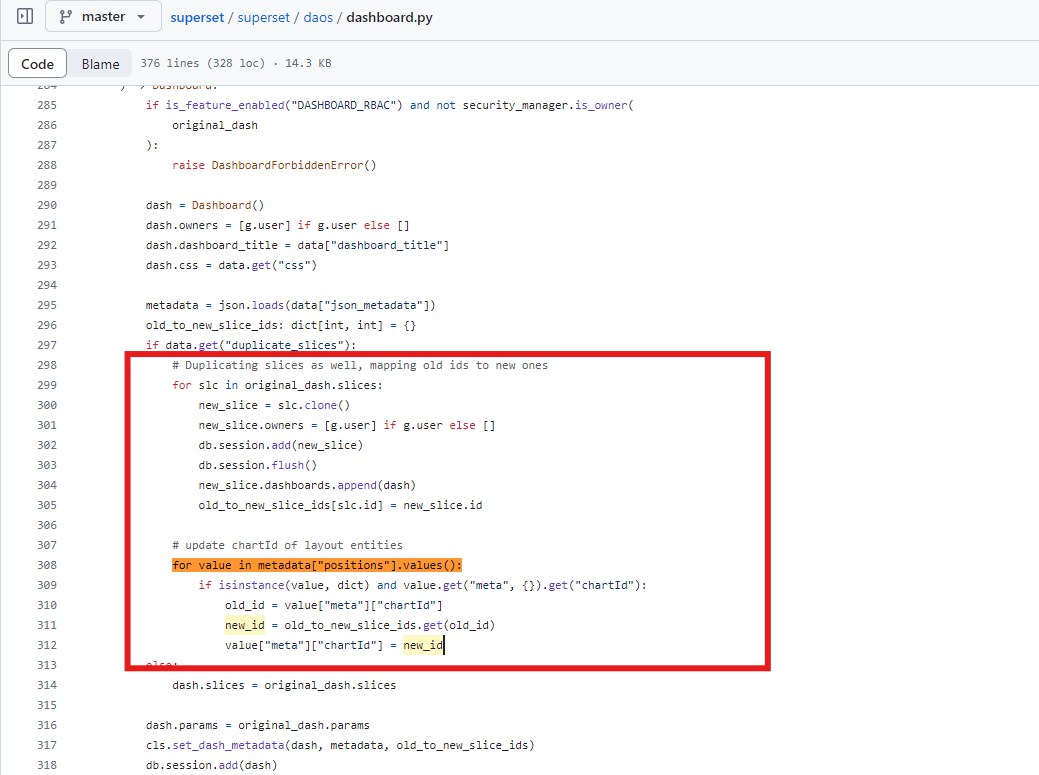This screenshot has width=1039, height=775.
Task: Select line number 299
Action: coord(47,385)
